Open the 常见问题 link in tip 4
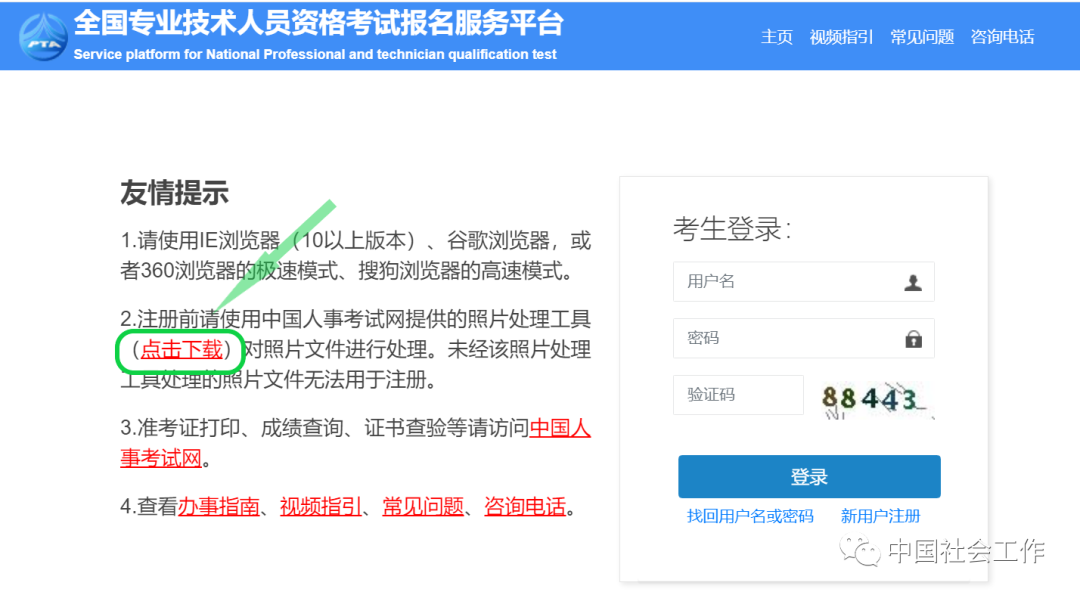1080x598 pixels. (423, 507)
